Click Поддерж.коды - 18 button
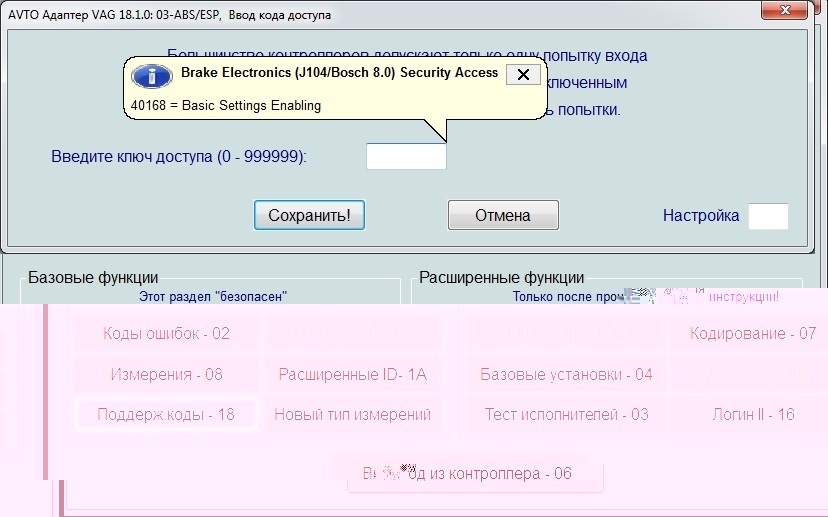 (166, 414)
